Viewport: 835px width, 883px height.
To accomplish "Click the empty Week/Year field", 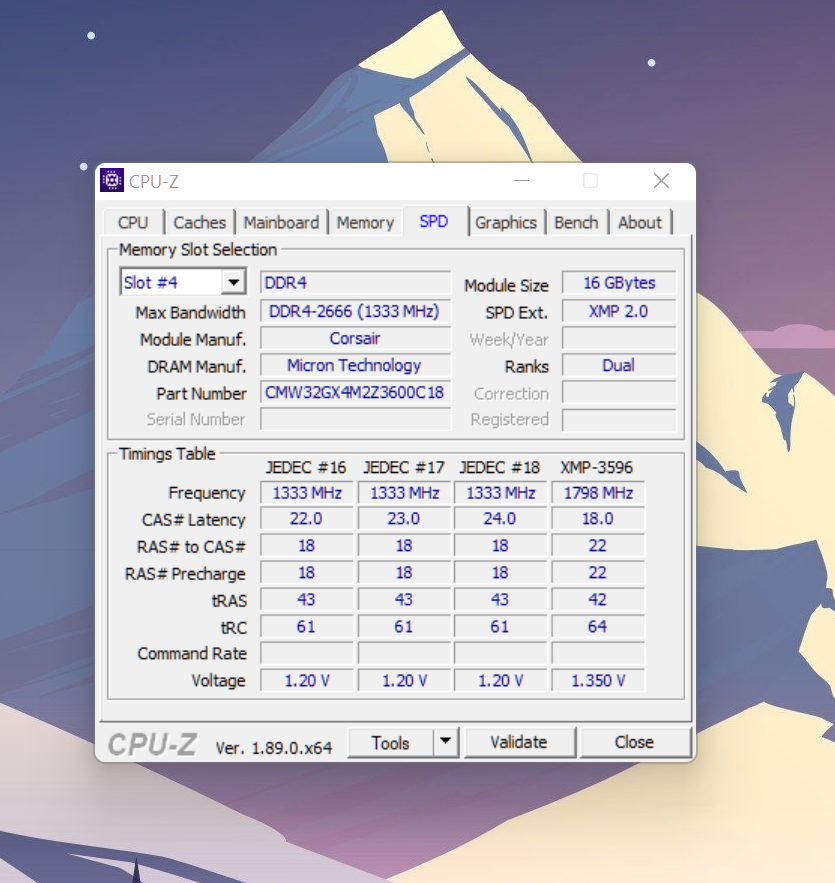I will (x=619, y=338).
